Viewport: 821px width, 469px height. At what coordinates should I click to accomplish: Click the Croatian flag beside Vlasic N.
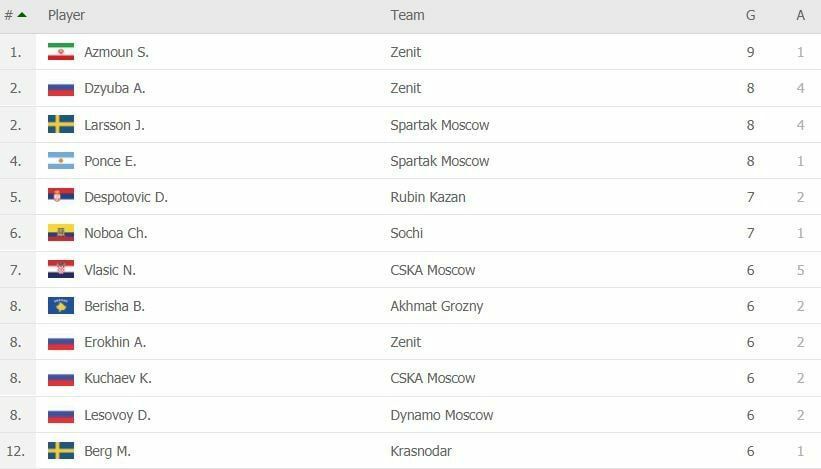pos(61,270)
